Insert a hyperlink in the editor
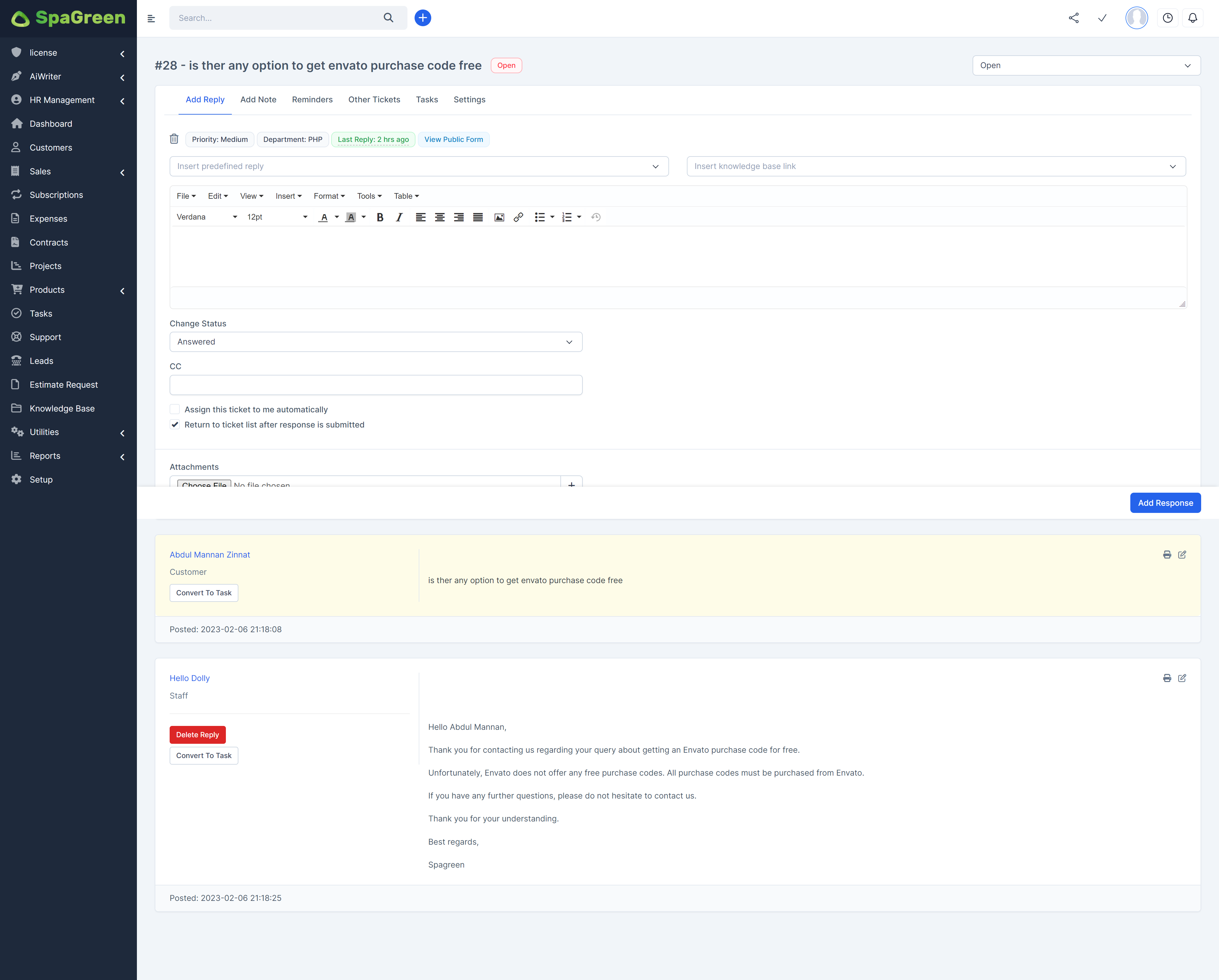Screen dimensions: 1219x980 click(518, 217)
